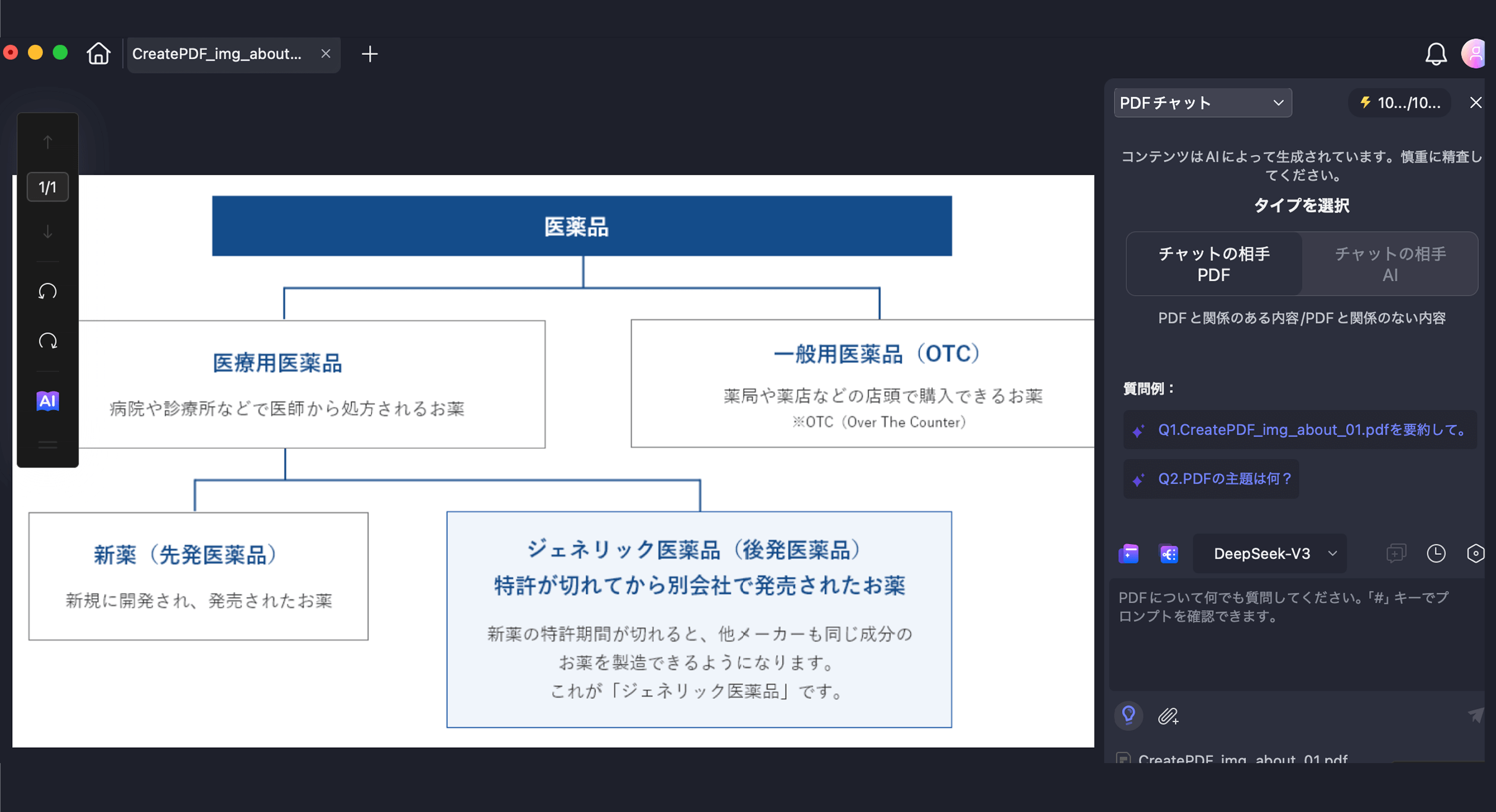Screen dimensions: 1496x812
Task: Rotate page counterclockwise
Action: pyautogui.click(x=48, y=291)
